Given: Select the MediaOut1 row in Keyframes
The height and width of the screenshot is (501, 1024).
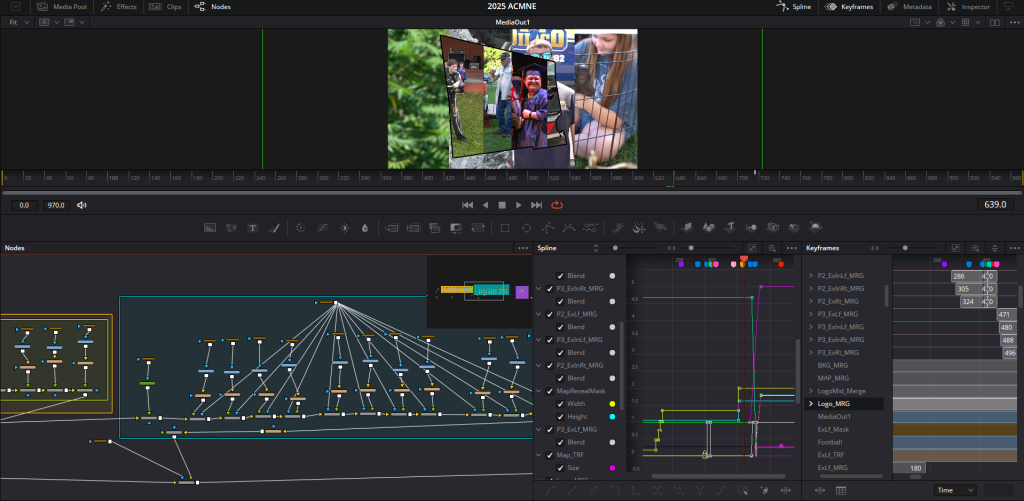Looking at the screenshot, I should tap(834, 417).
